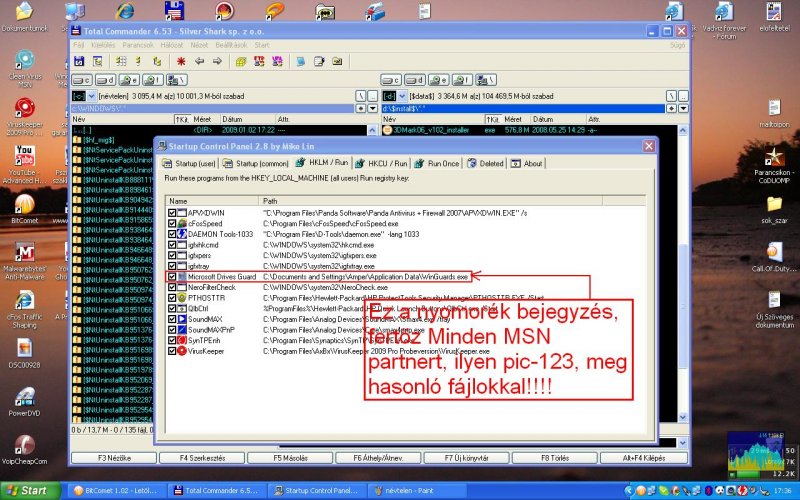Click the Alt+F4 Kilépés button
800x500 pixels.
coord(643,458)
